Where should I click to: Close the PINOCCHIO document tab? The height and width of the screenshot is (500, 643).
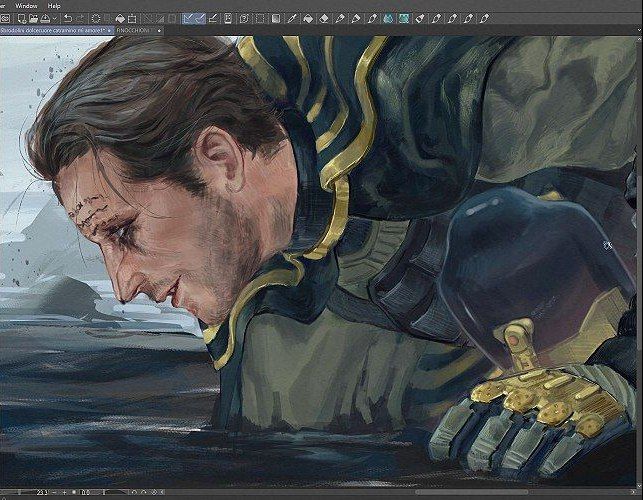point(159,30)
